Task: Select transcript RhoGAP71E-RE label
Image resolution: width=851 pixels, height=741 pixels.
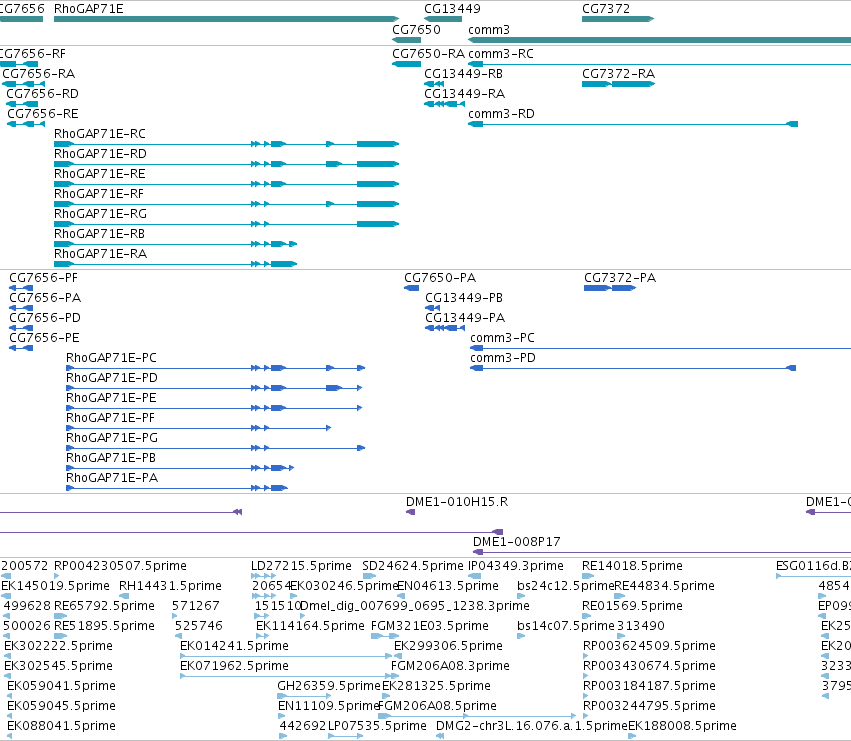Action: (100, 174)
